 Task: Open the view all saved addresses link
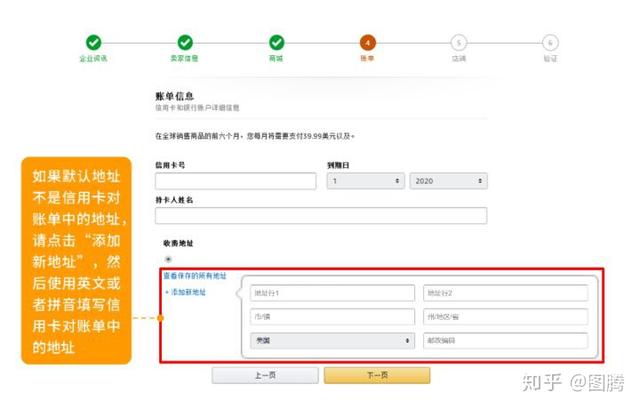click(195, 276)
